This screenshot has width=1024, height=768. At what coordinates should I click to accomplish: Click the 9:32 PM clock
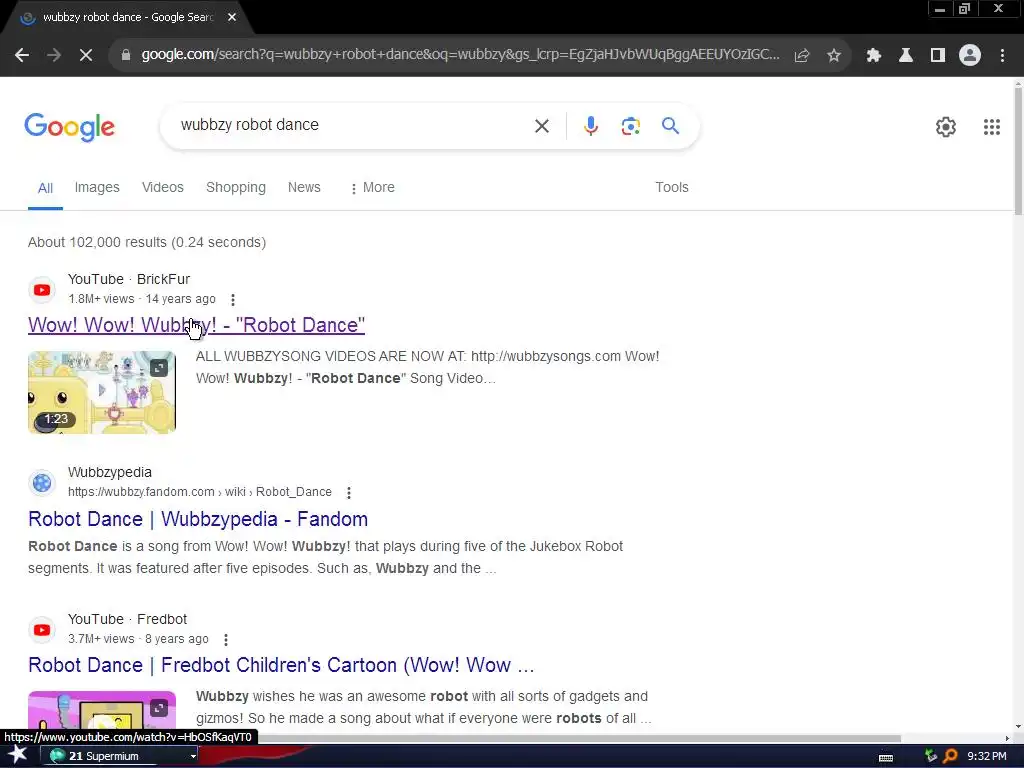986,756
